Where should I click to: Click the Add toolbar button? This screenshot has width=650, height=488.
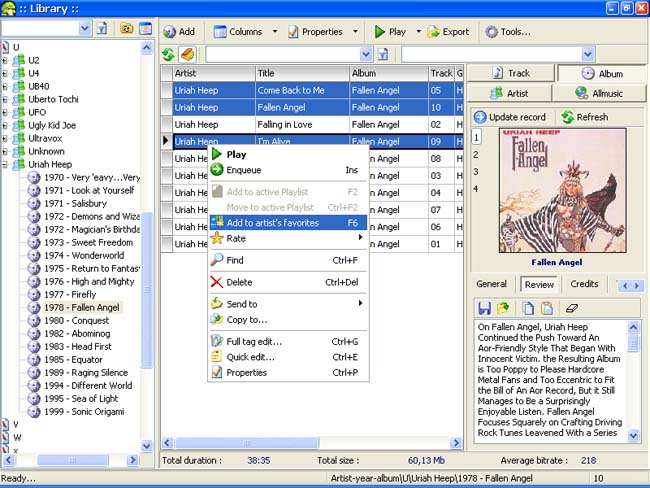tap(179, 31)
